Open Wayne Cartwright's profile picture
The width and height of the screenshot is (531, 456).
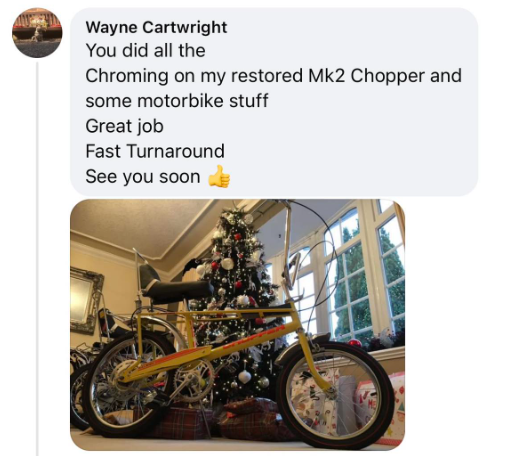click(x=37, y=32)
